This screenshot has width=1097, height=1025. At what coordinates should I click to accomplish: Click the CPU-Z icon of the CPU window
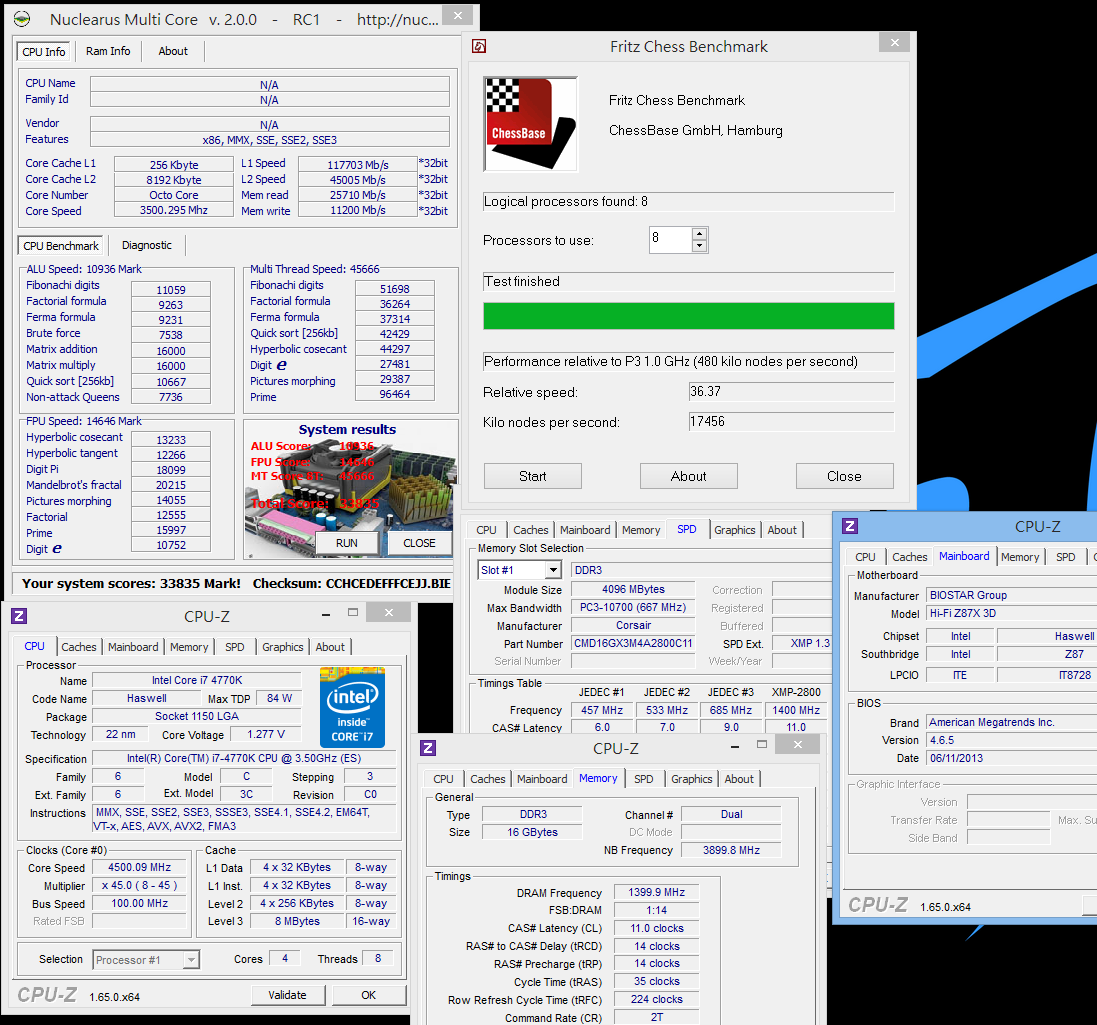pyautogui.click(x=19, y=616)
